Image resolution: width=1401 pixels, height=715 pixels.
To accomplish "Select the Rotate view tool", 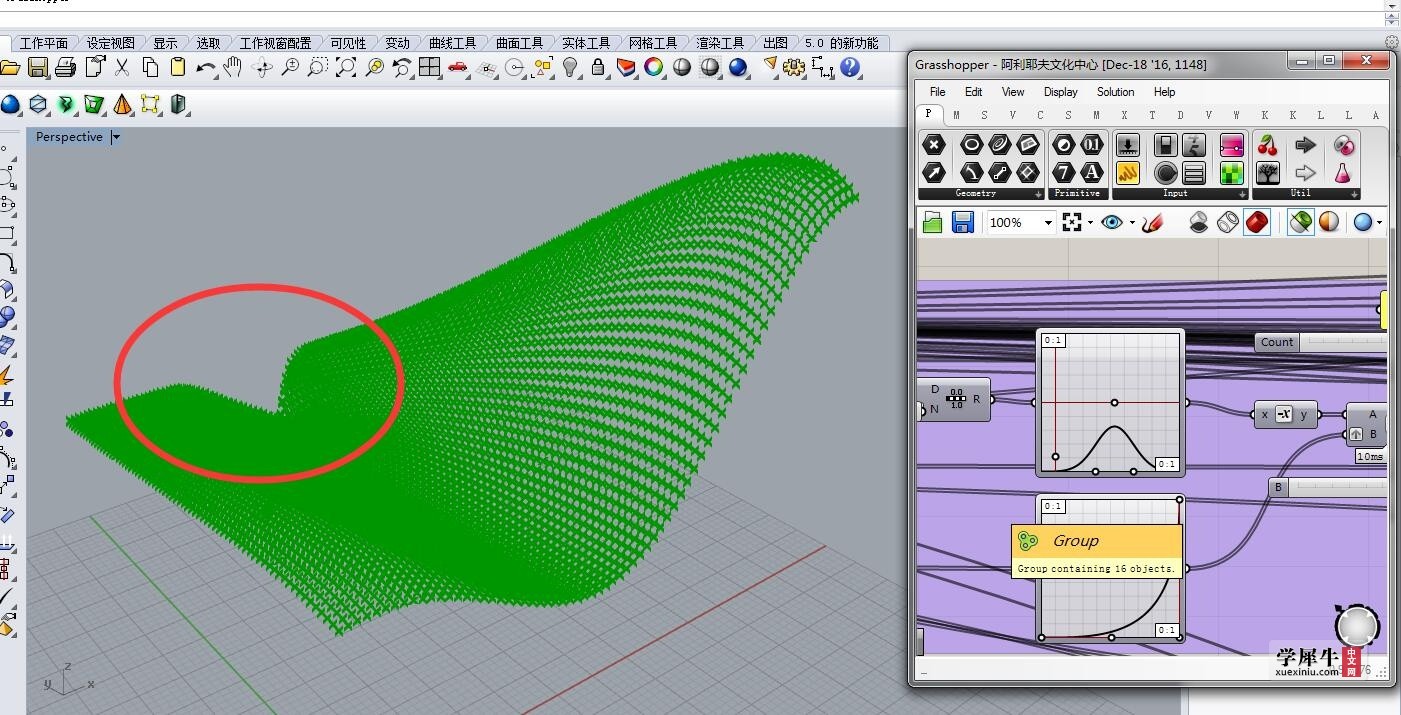I will (x=262, y=67).
